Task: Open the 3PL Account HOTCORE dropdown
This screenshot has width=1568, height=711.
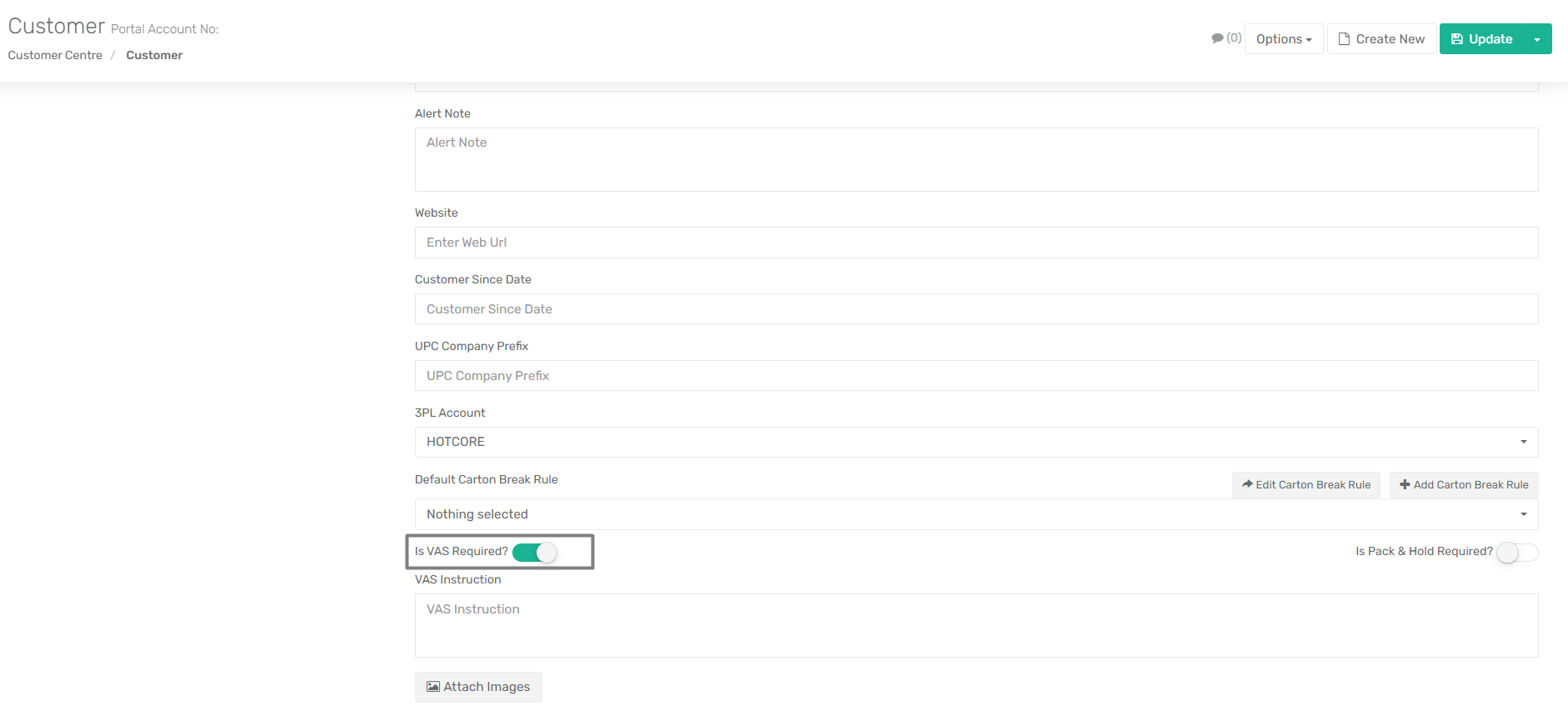Action: (976, 442)
